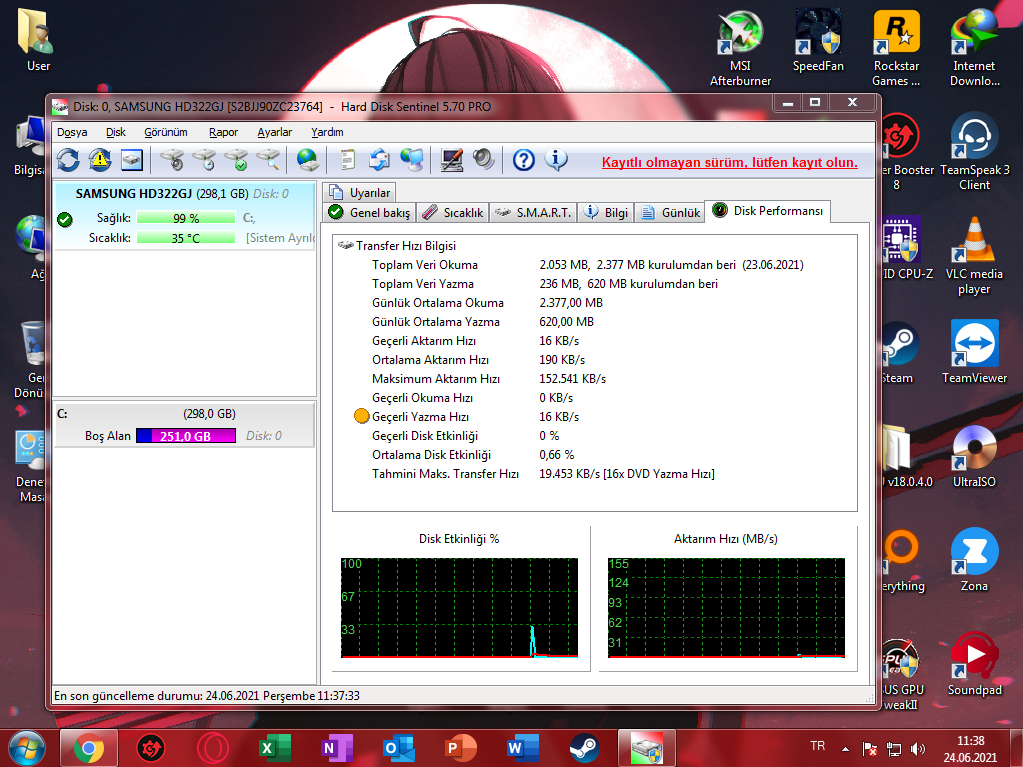Open the TeamViewer desktop icon
Image resolution: width=1023 pixels, height=767 pixels.
tap(974, 353)
